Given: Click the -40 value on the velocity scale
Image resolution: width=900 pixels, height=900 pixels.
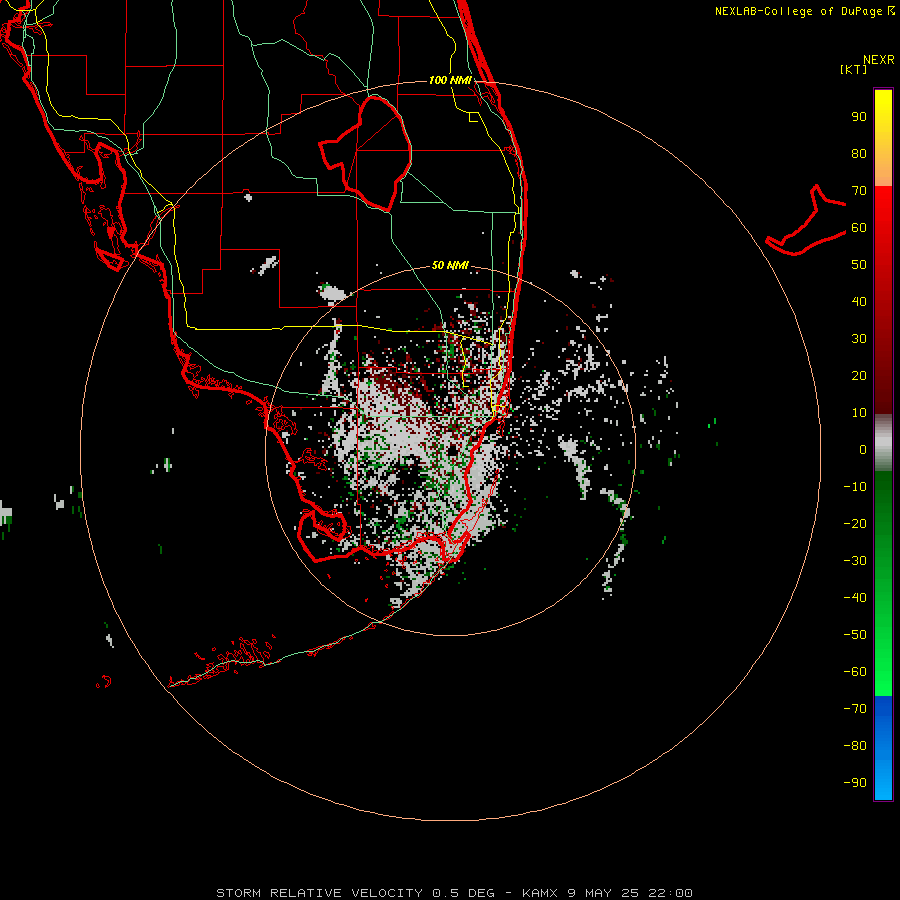Looking at the screenshot, I should pos(855,598).
